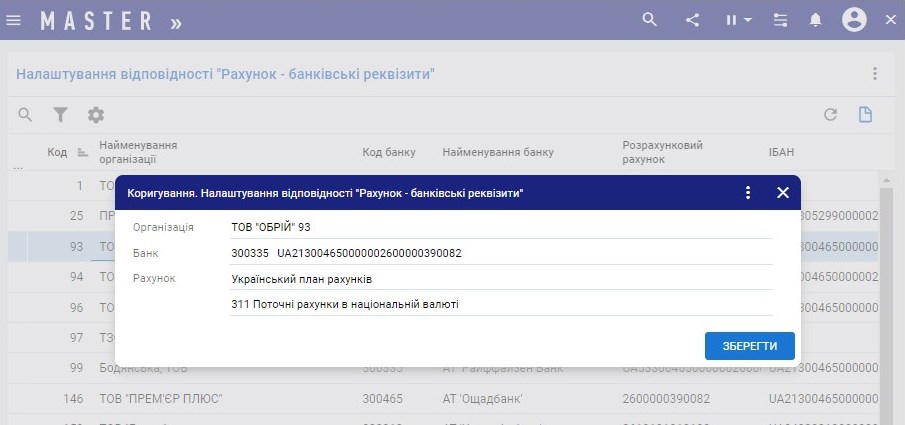Save changes with ЗБЕРЕГТИ button
The width and height of the screenshot is (905, 425).
pyautogui.click(x=750, y=346)
